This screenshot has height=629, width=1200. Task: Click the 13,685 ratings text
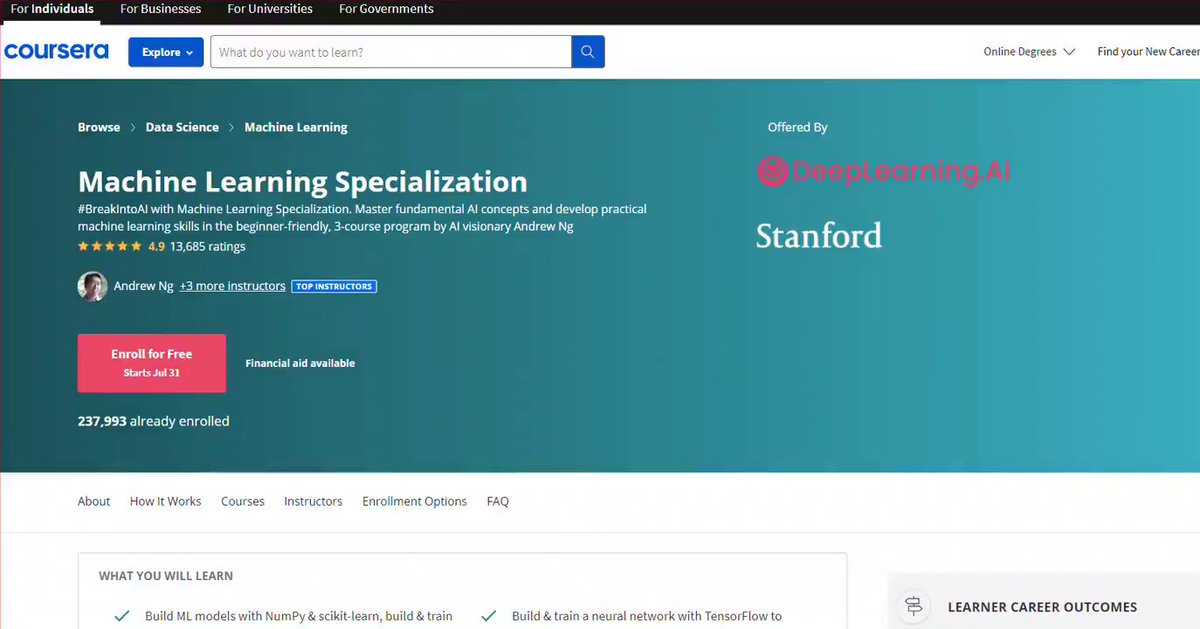pyautogui.click(x=207, y=246)
